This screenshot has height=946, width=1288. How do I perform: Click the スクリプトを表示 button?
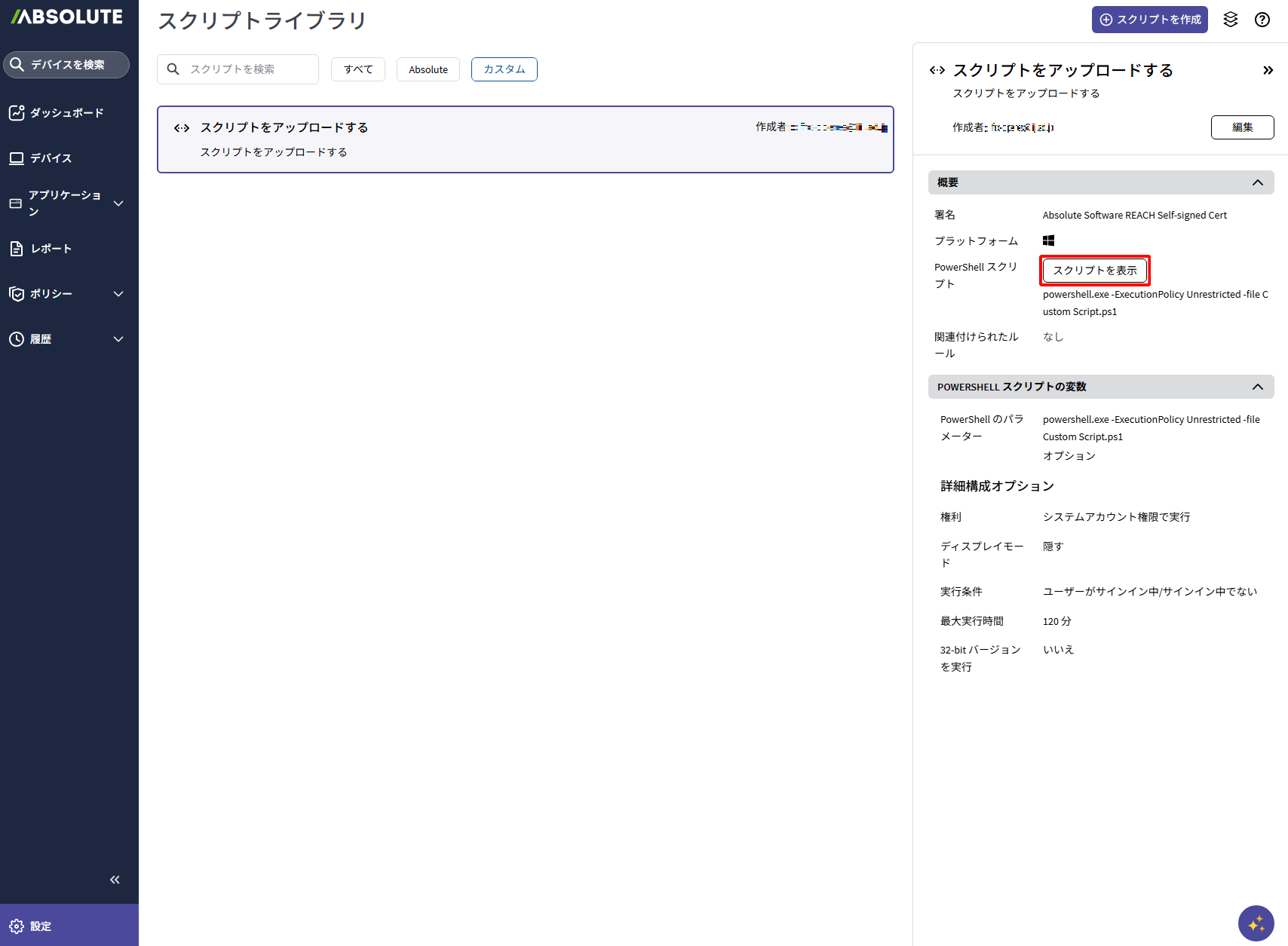coord(1095,271)
